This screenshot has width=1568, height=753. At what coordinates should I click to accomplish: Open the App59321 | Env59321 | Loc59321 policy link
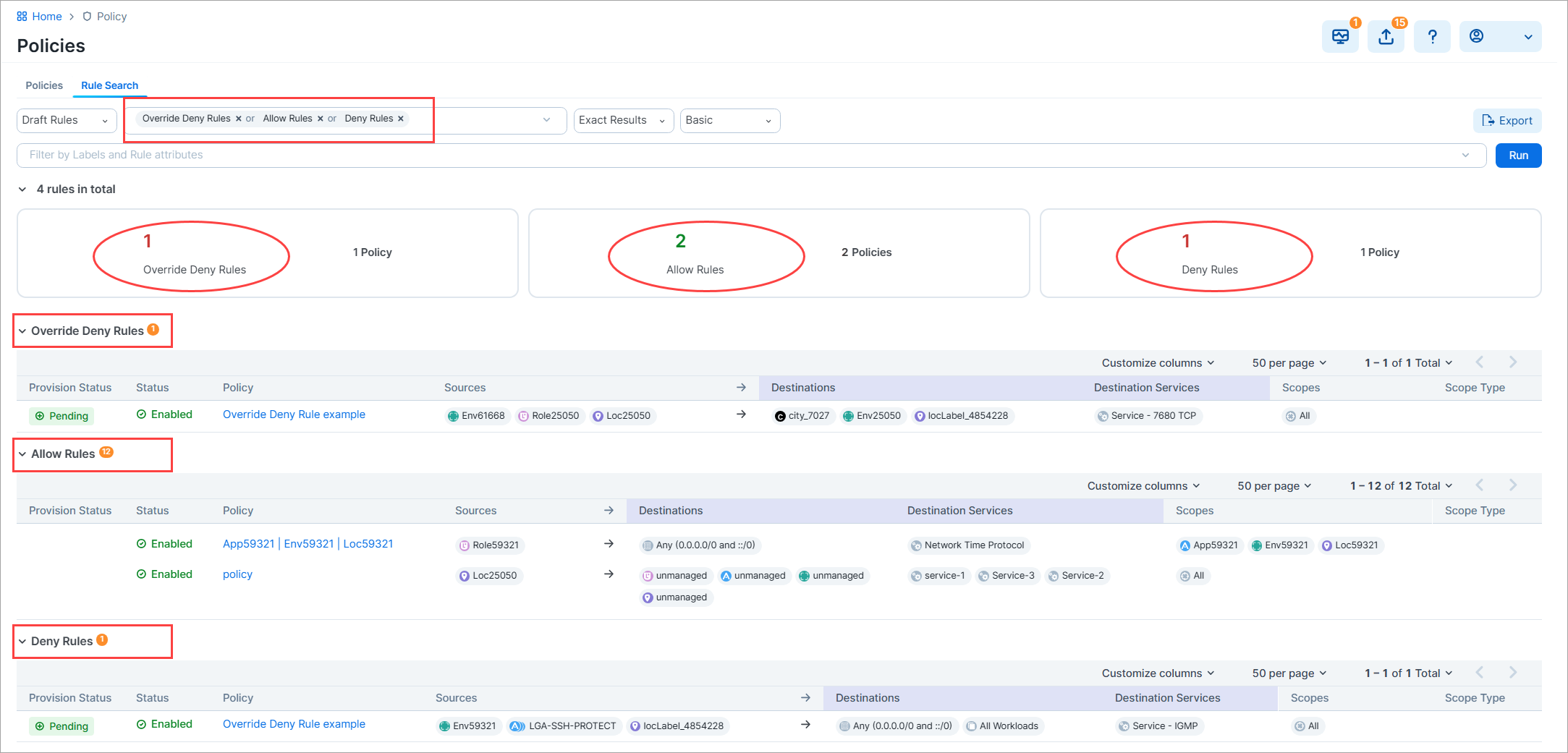(308, 544)
